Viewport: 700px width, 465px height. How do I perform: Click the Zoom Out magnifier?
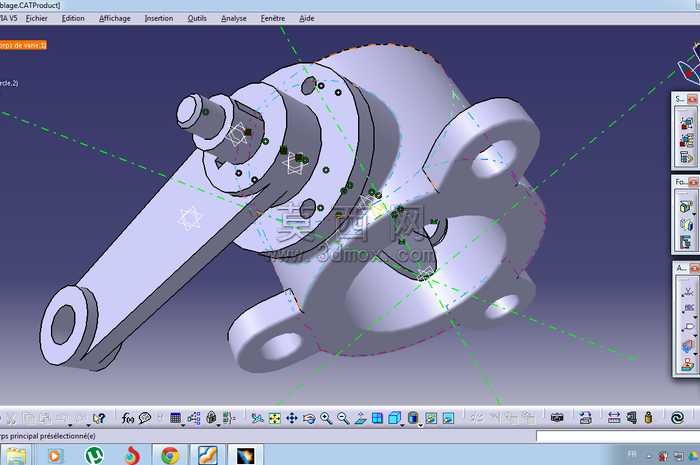coord(343,418)
